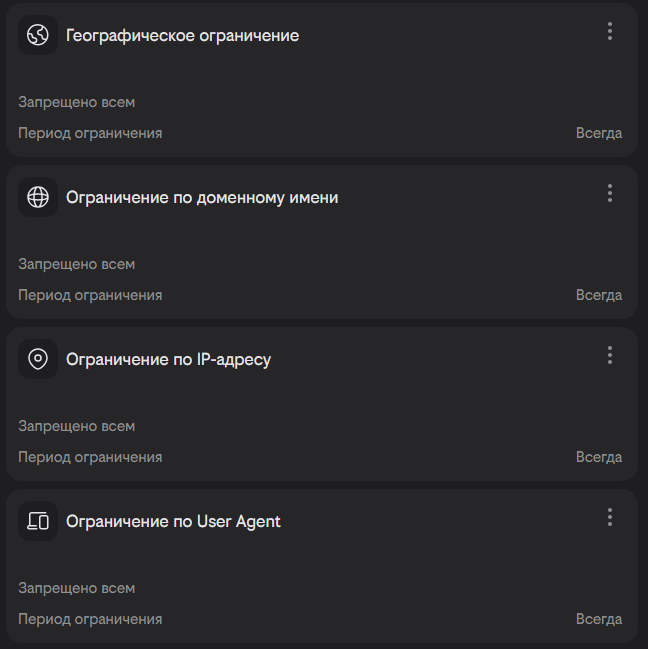648x649 pixels.
Task: Select Ограничение по User Agent title
Action: coord(173,522)
